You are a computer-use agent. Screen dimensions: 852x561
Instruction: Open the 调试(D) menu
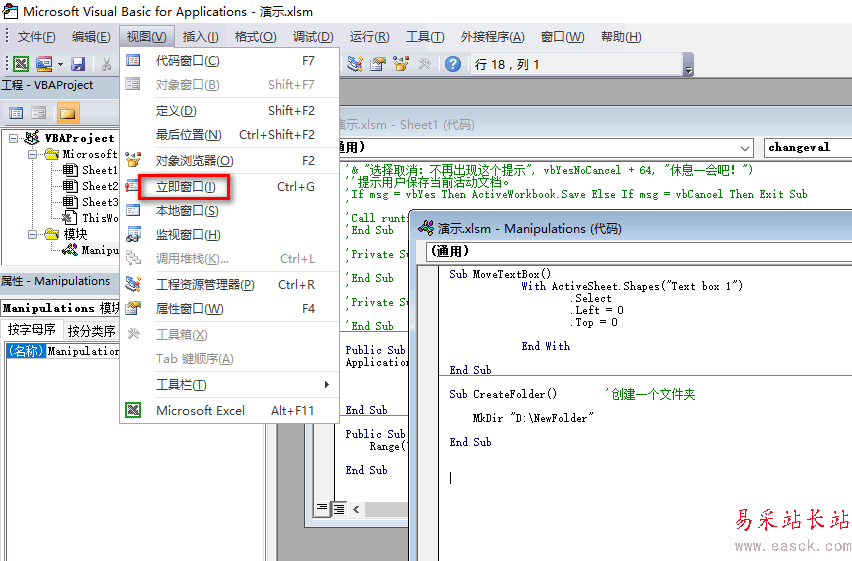tap(313, 36)
